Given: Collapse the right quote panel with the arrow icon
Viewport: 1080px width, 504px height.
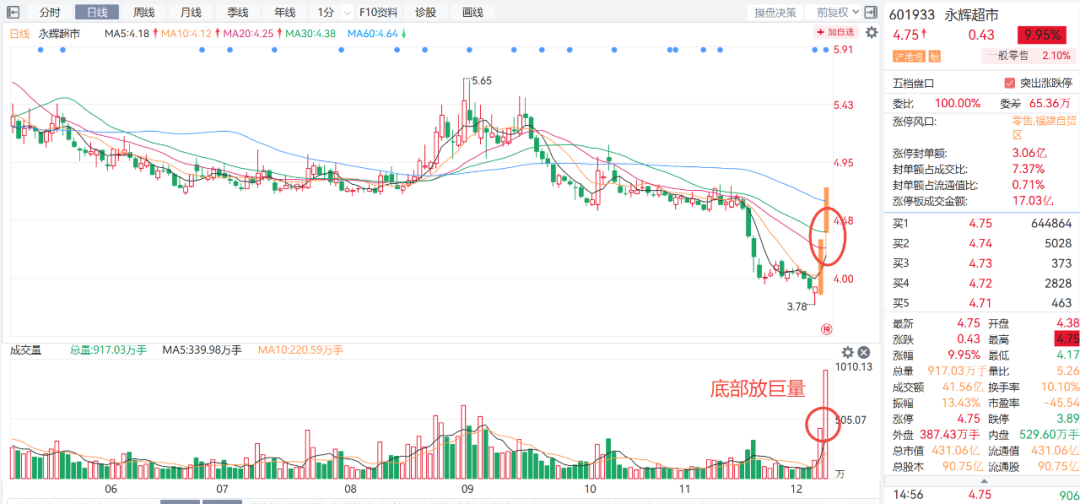Looking at the screenshot, I should coord(871,12).
